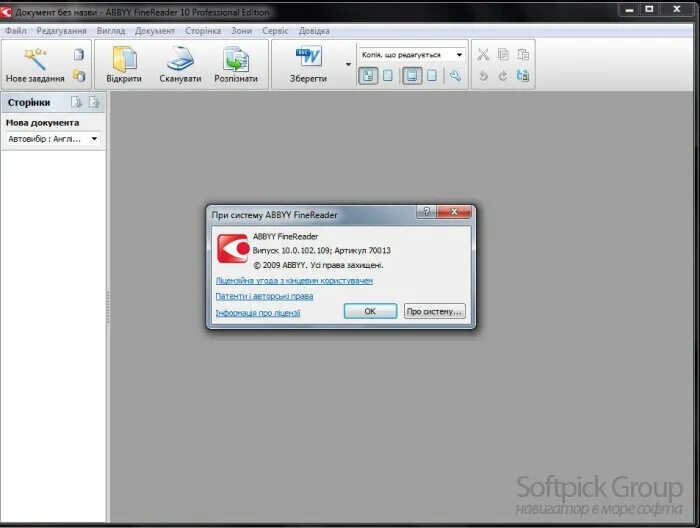Click the Redo arrow icon
The image size is (700, 528).
click(503, 75)
